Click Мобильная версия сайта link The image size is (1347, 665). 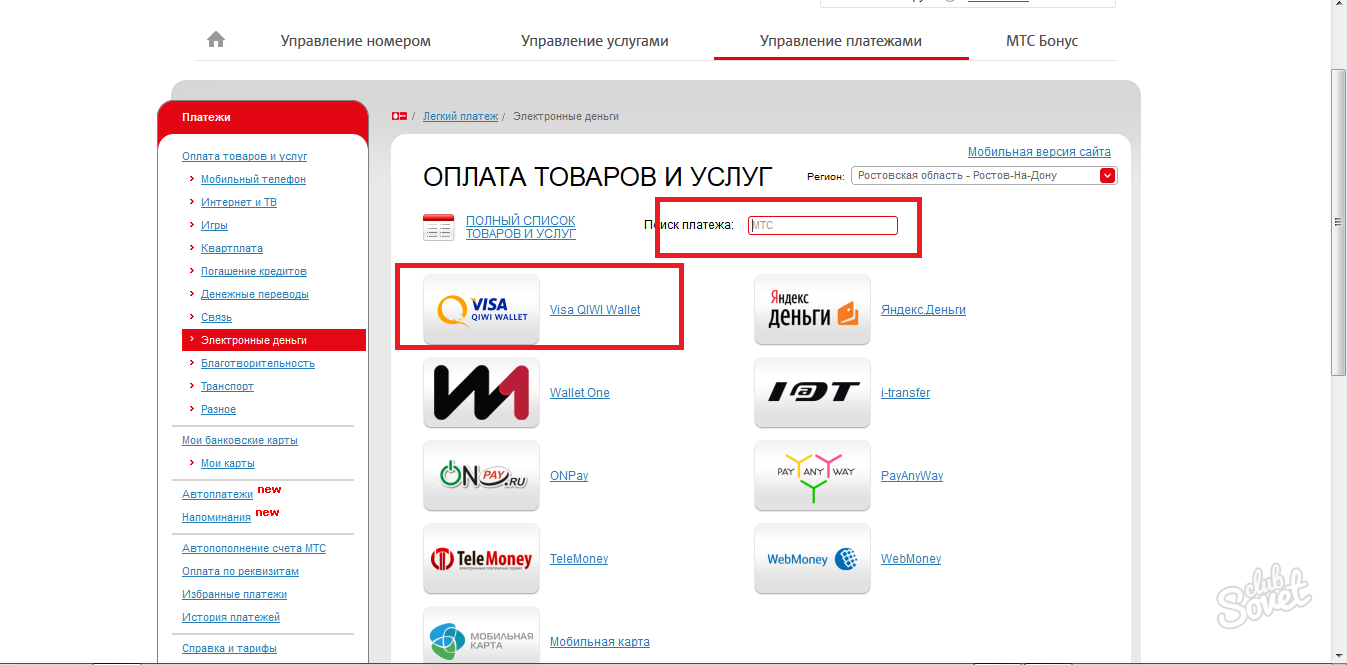1039,152
